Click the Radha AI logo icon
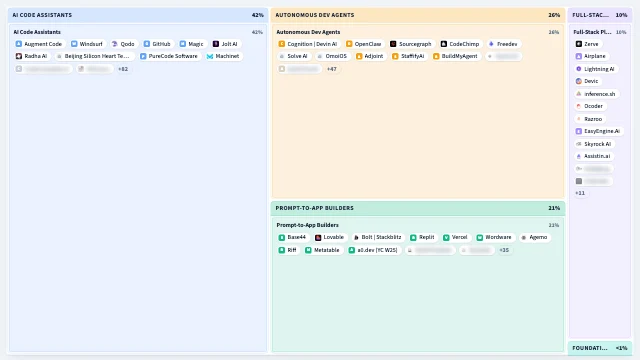 19,56
